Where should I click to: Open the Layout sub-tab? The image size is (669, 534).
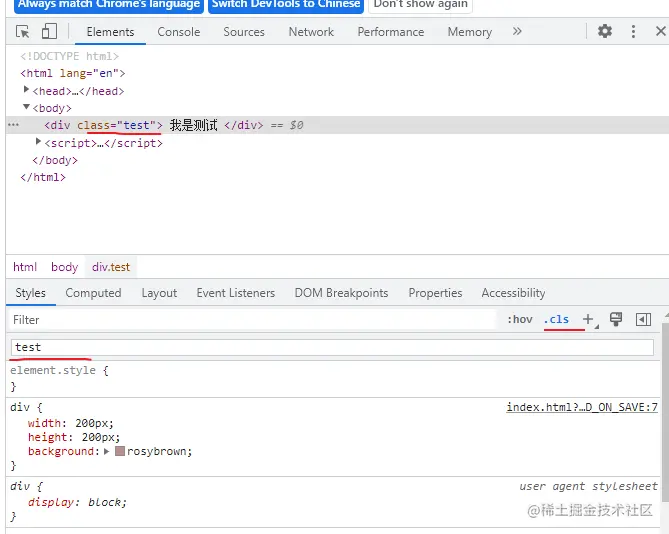click(x=159, y=293)
